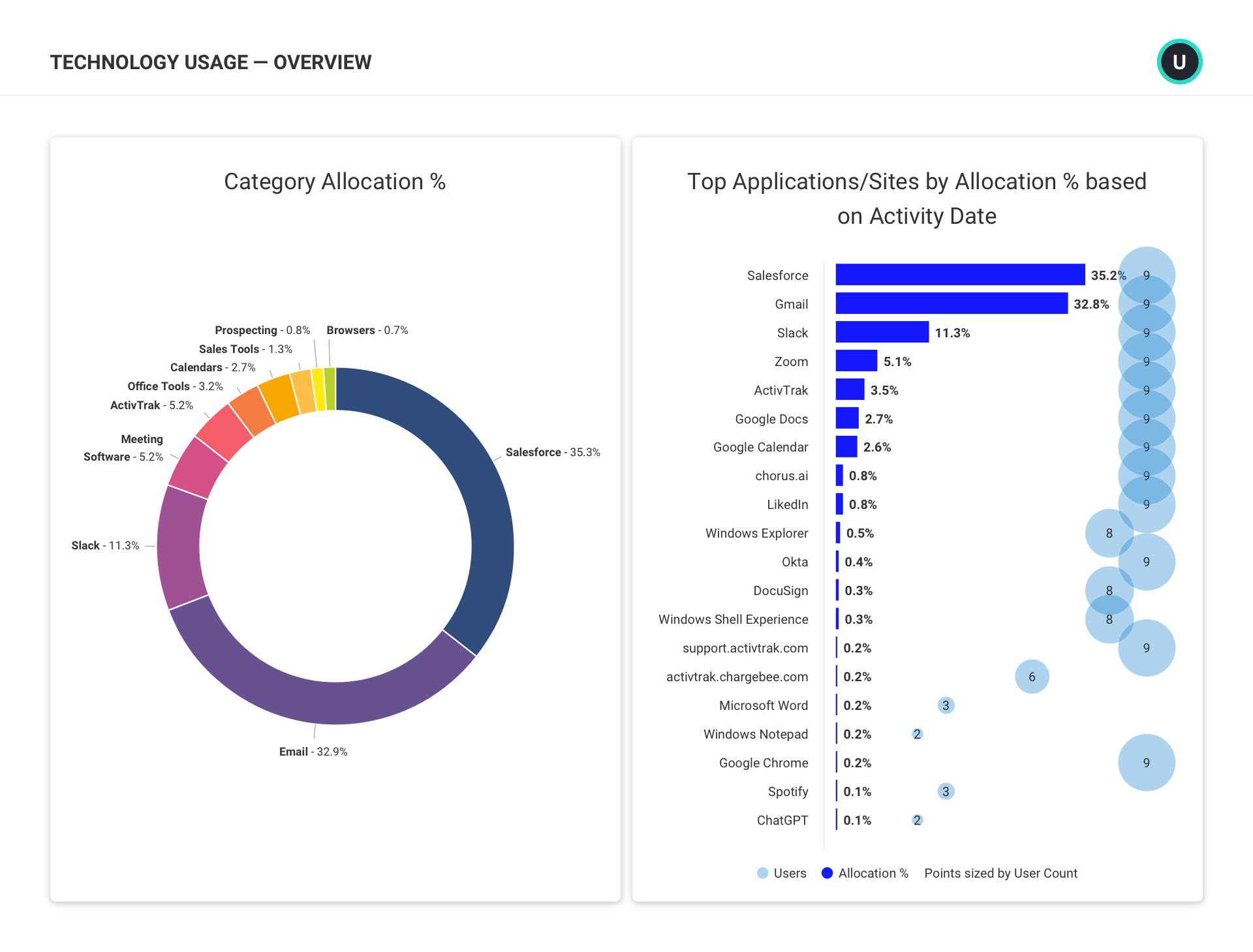
Task: Click the 'Windows Shell Experience' row label
Action: point(733,619)
